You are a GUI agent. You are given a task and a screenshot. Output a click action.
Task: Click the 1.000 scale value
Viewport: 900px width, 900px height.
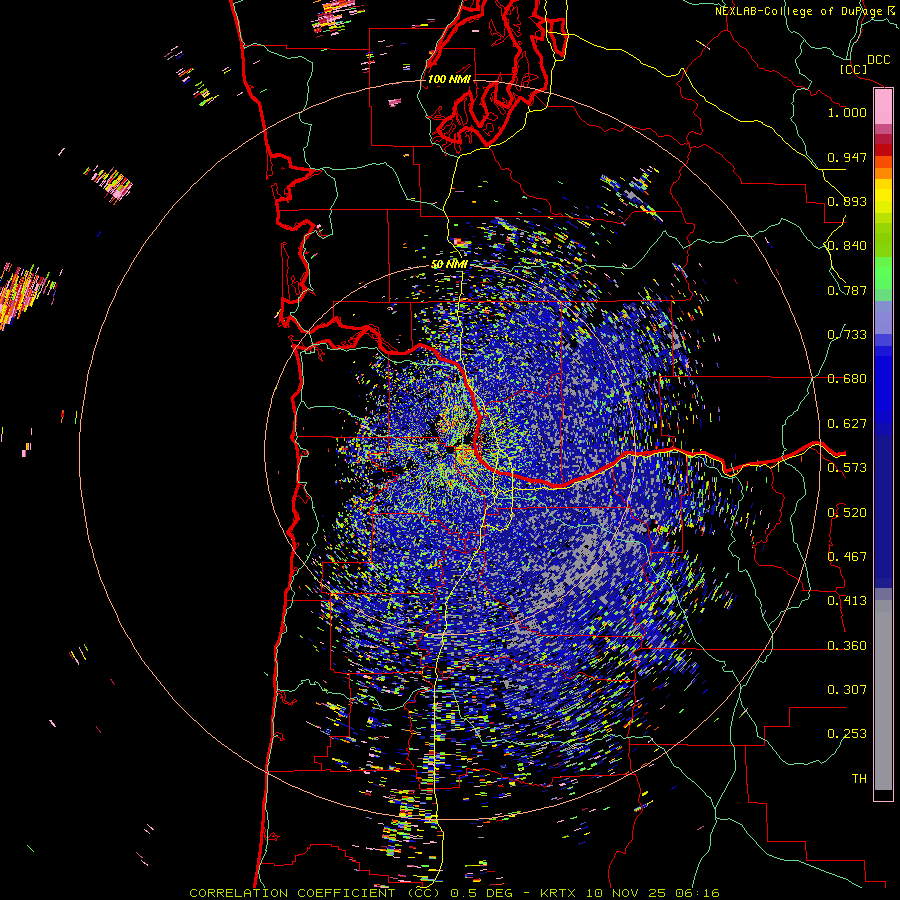pos(847,112)
